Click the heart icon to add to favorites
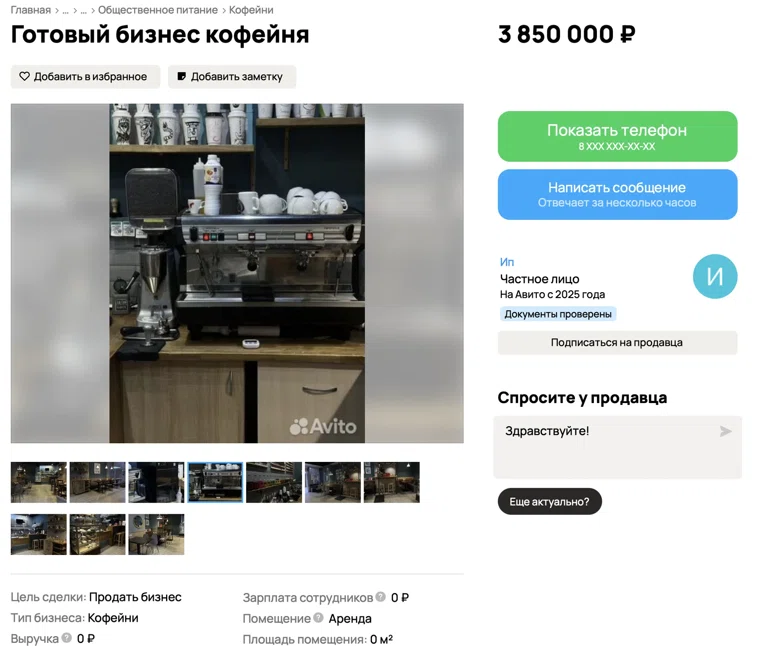Viewport: 760px width, 646px height. tap(24, 77)
